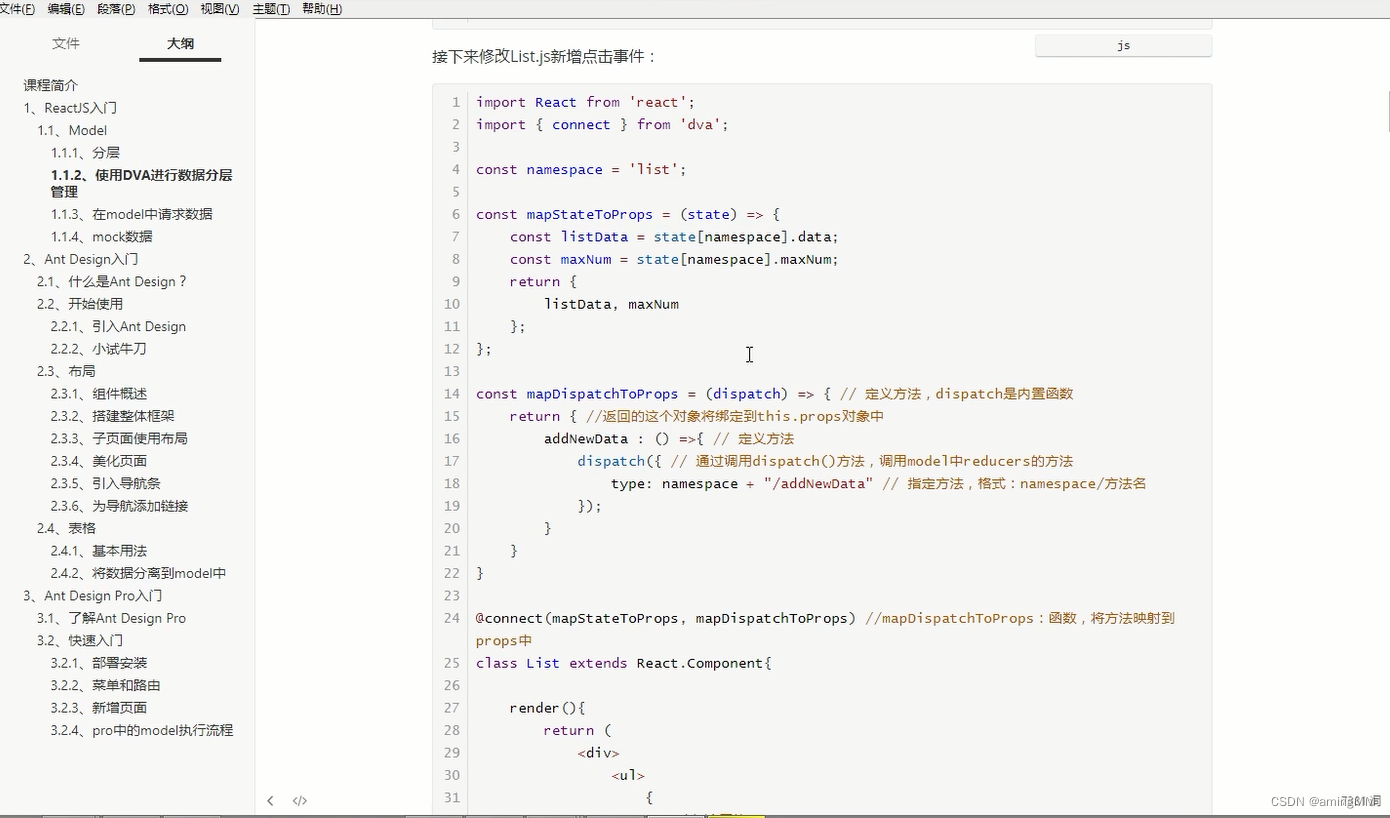
Task: Click the render(){ code line
Action: 547,708
